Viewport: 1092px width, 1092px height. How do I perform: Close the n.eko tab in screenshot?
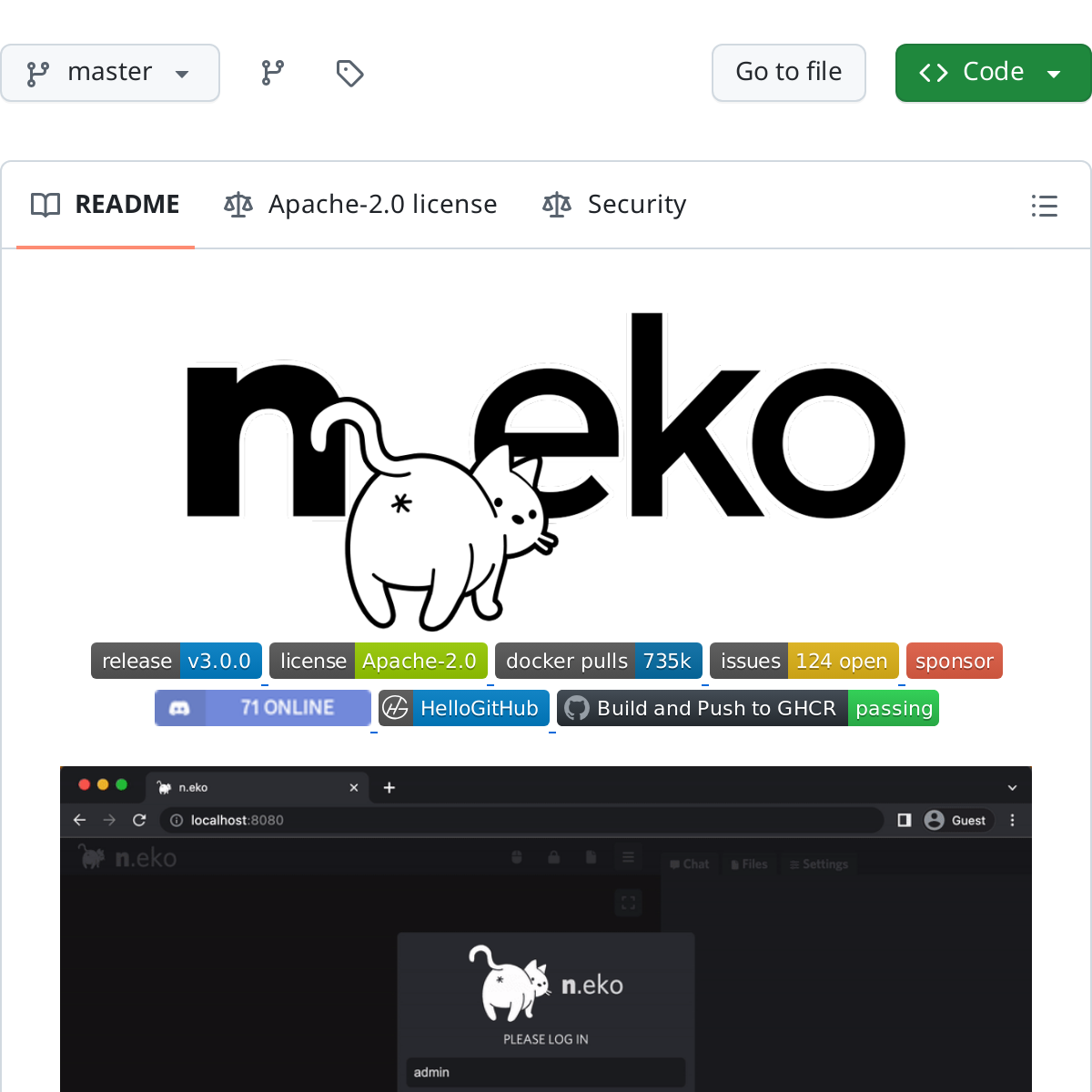(354, 787)
